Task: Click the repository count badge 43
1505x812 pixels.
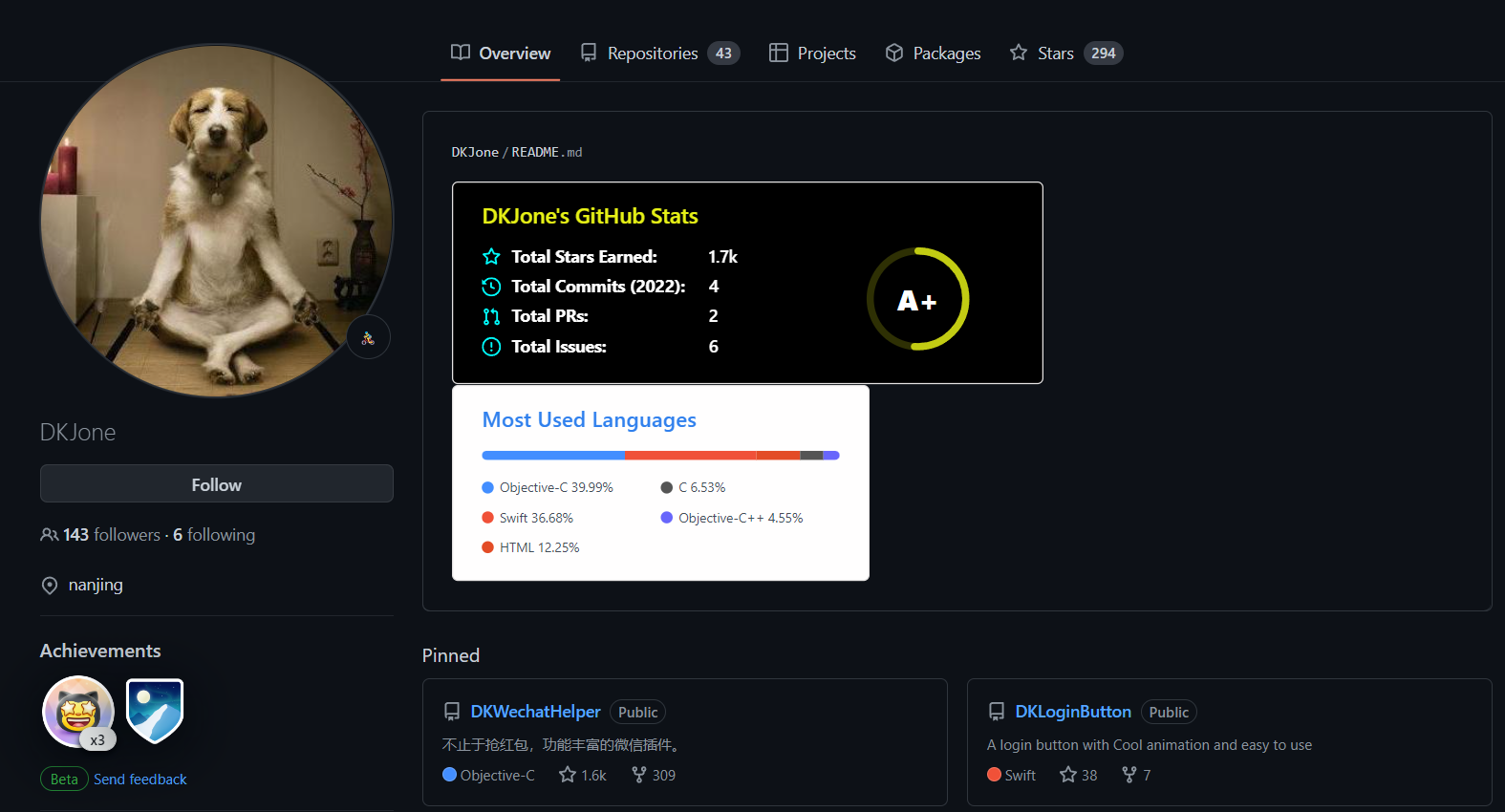Action: click(x=723, y=53)
